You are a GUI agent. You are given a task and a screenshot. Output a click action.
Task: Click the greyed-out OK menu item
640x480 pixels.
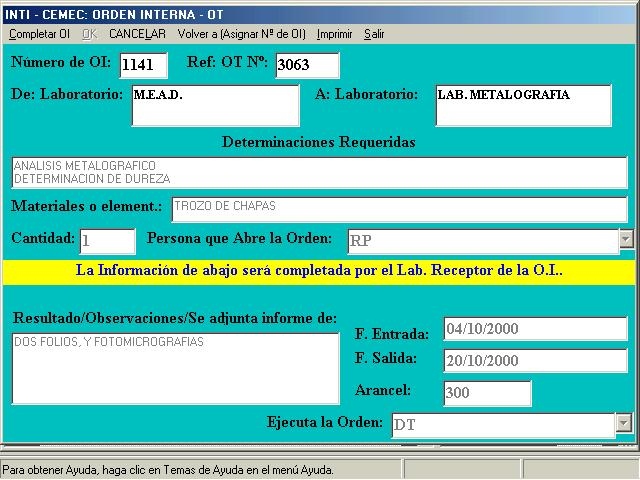tap(89, 34)
